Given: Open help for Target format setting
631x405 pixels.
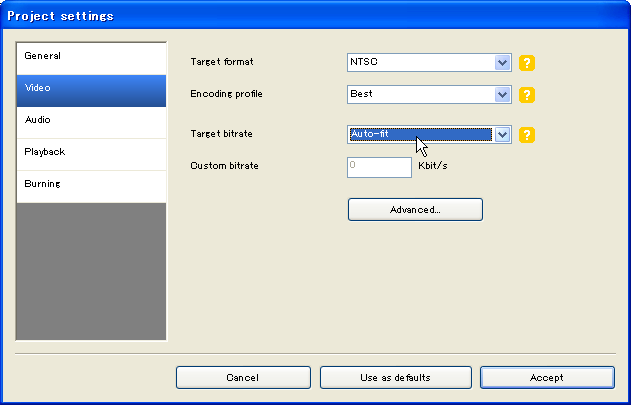Looking at the screenshot, I should click(x=527, y=63).
